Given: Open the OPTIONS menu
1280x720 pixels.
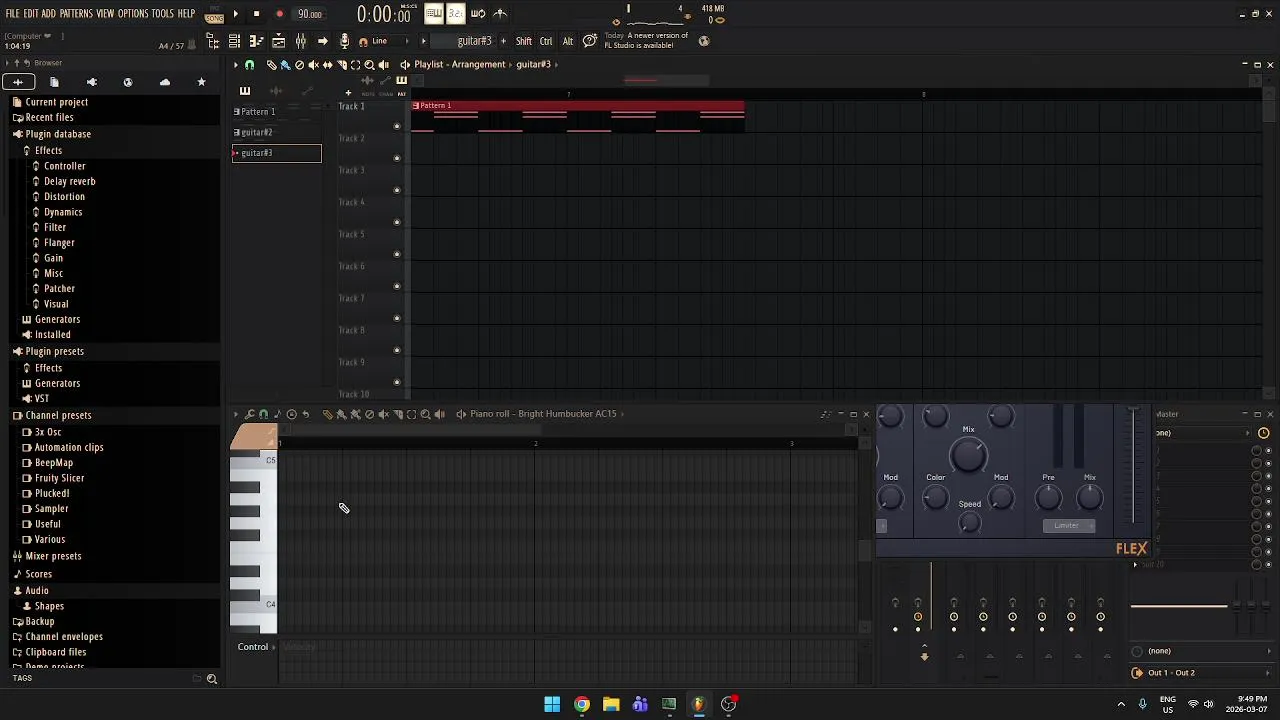Looking at the screenshot, I should [133, 14].
